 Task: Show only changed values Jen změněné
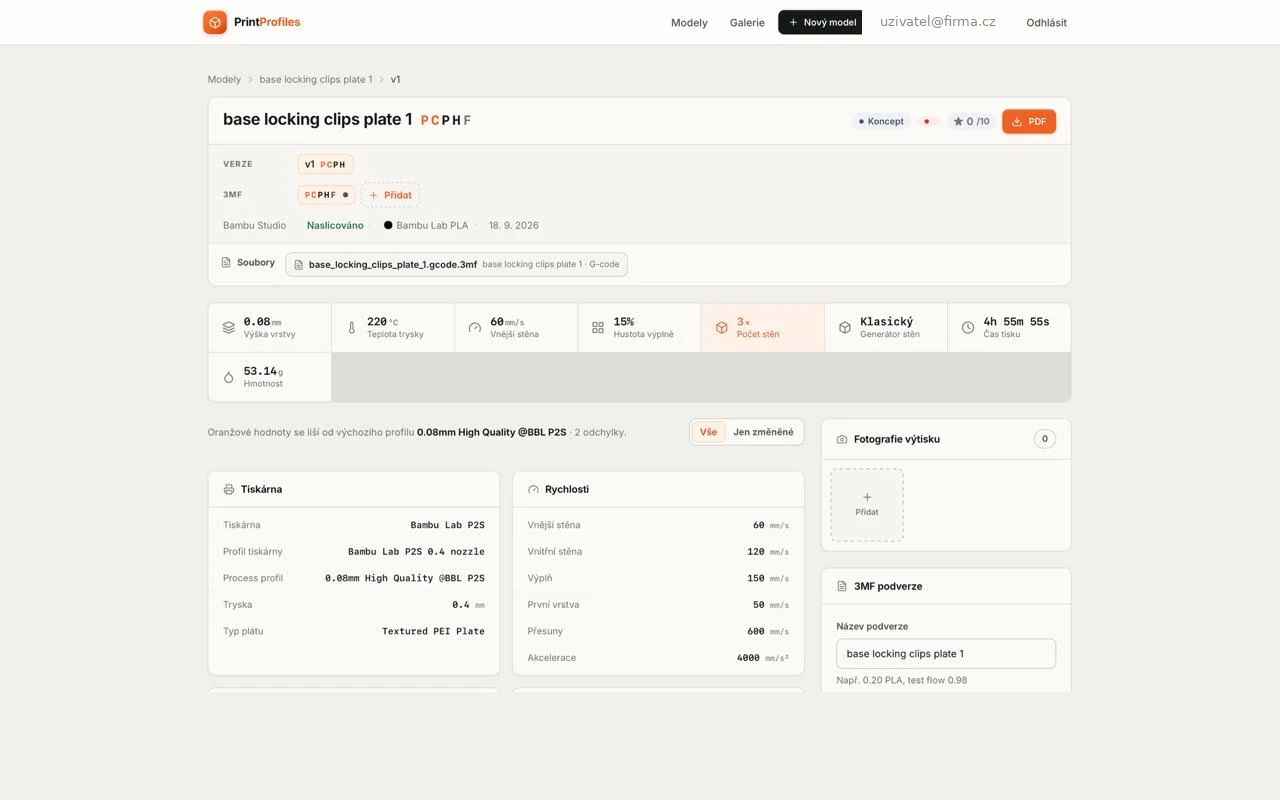[x=763, y=432]
